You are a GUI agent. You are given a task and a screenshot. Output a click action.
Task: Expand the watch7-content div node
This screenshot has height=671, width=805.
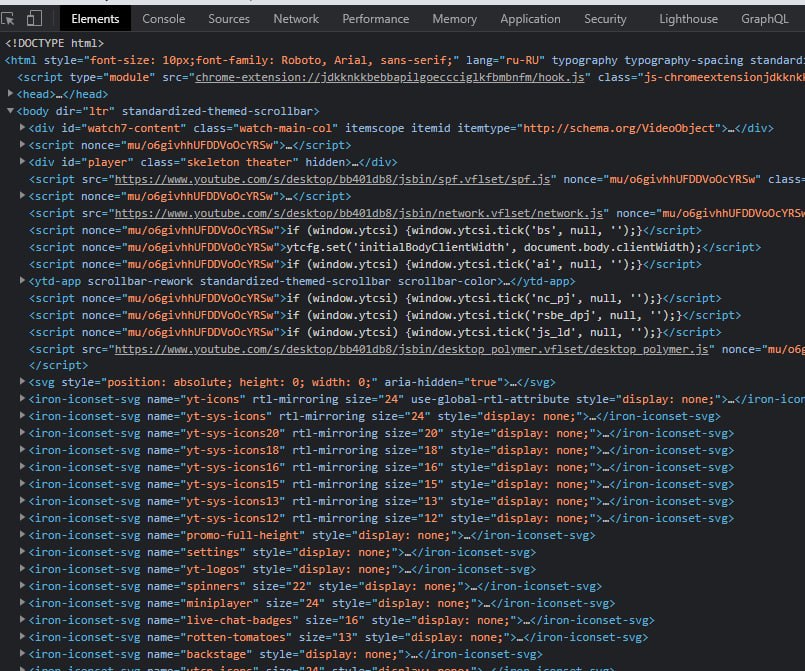coord(22,127)
